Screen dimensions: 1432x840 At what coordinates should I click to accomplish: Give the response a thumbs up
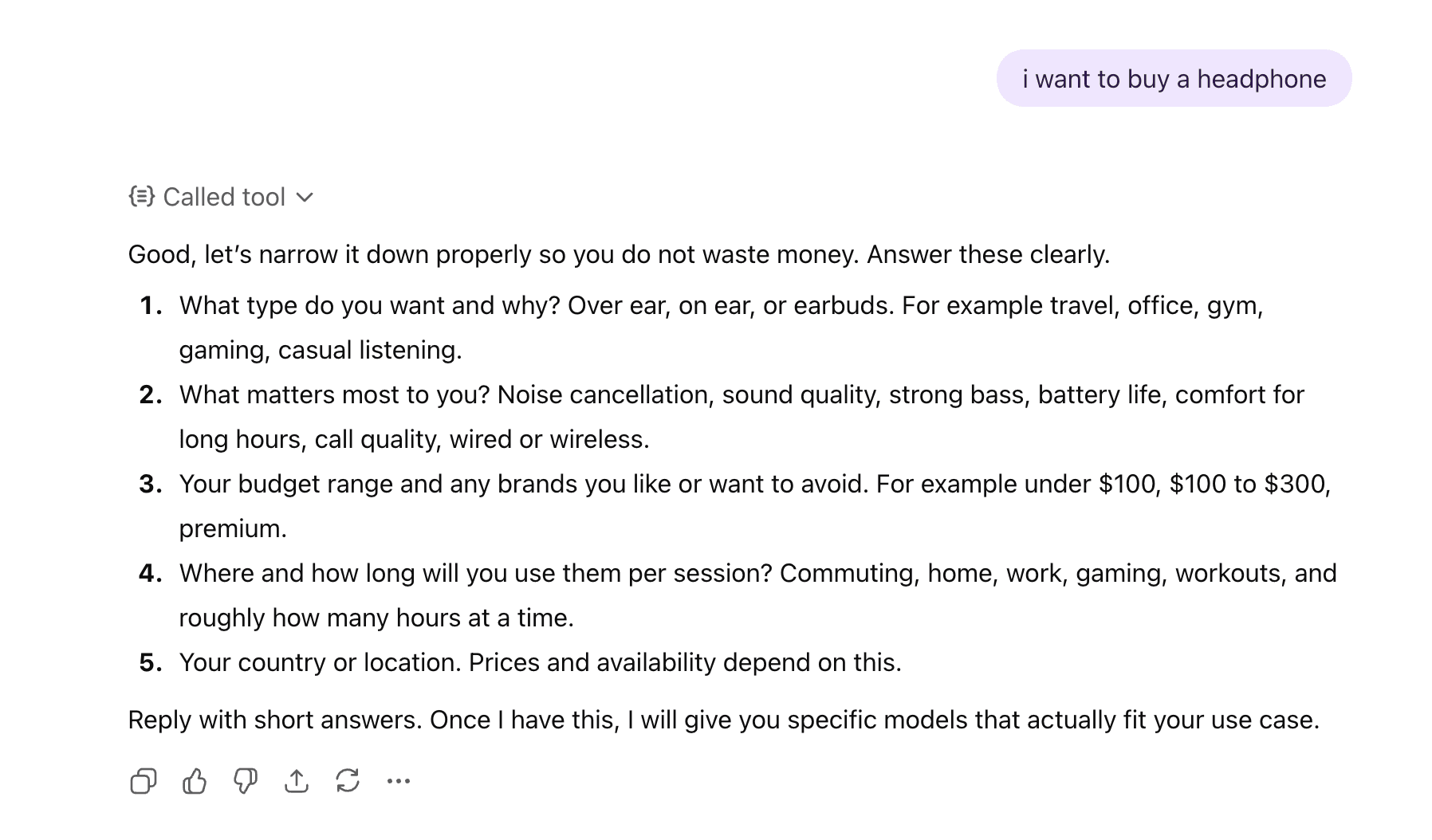point(195,781)
